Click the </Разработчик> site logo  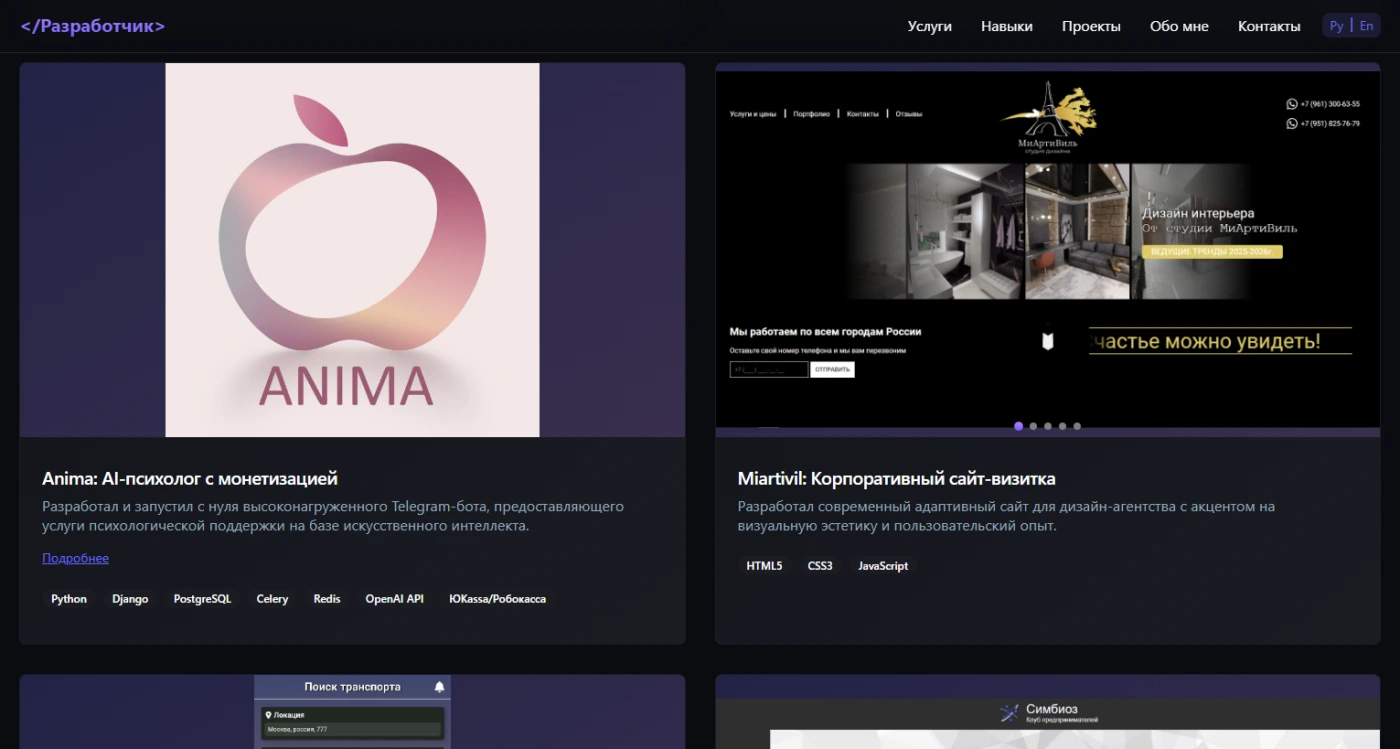point(93,26)
